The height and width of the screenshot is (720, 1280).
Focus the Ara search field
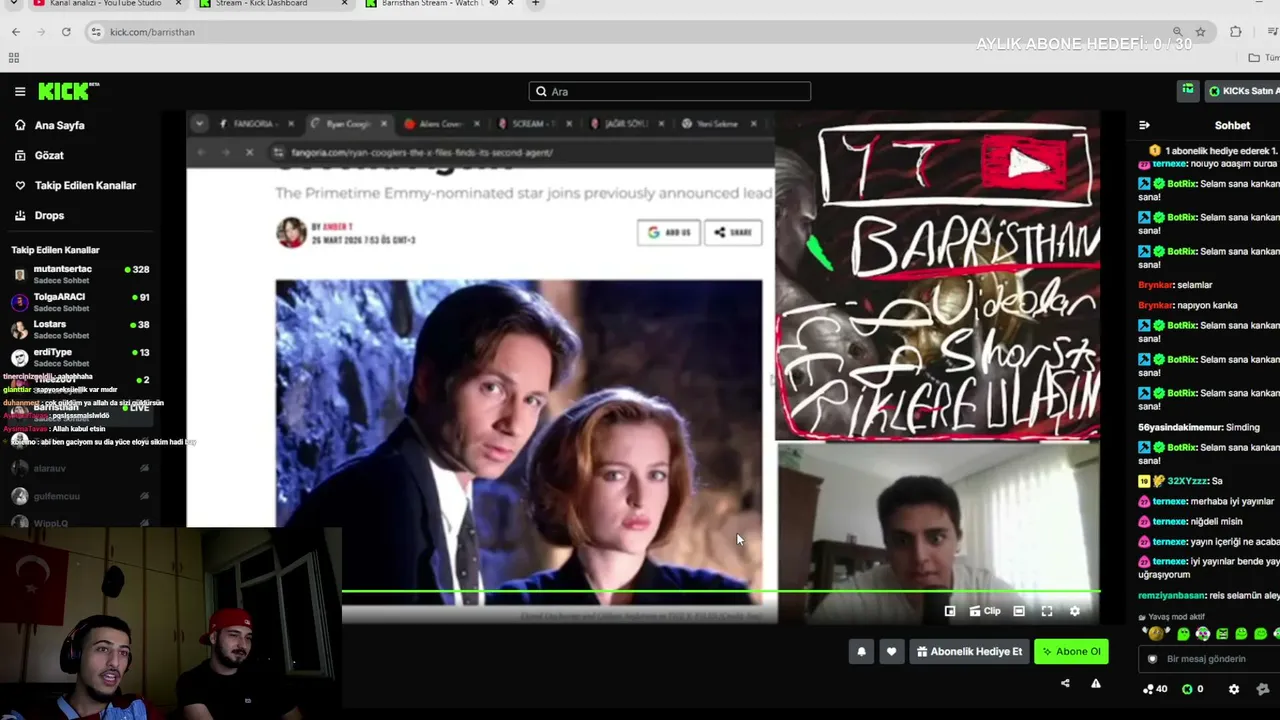[670, 91]
